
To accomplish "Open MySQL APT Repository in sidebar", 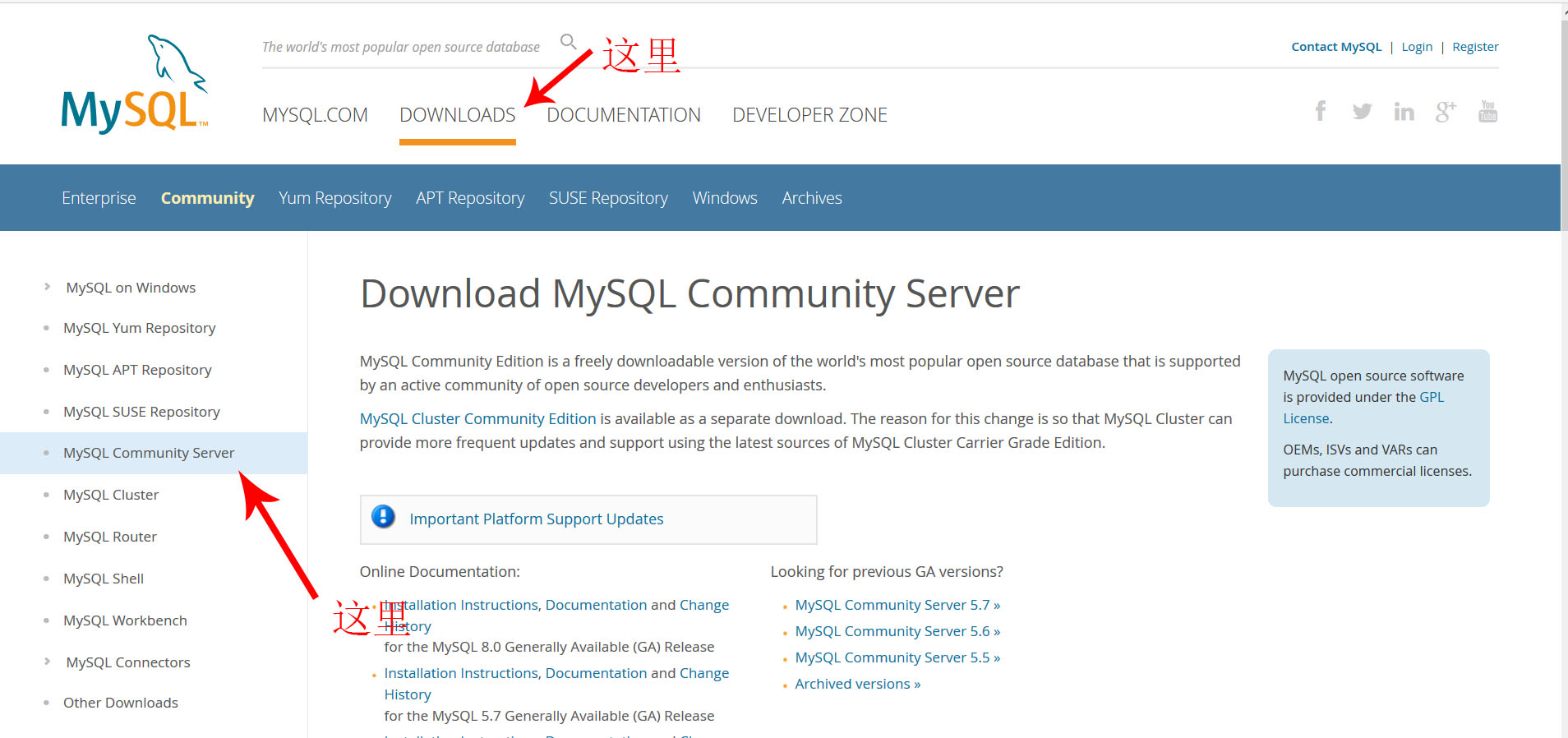I will click(137, 370).
